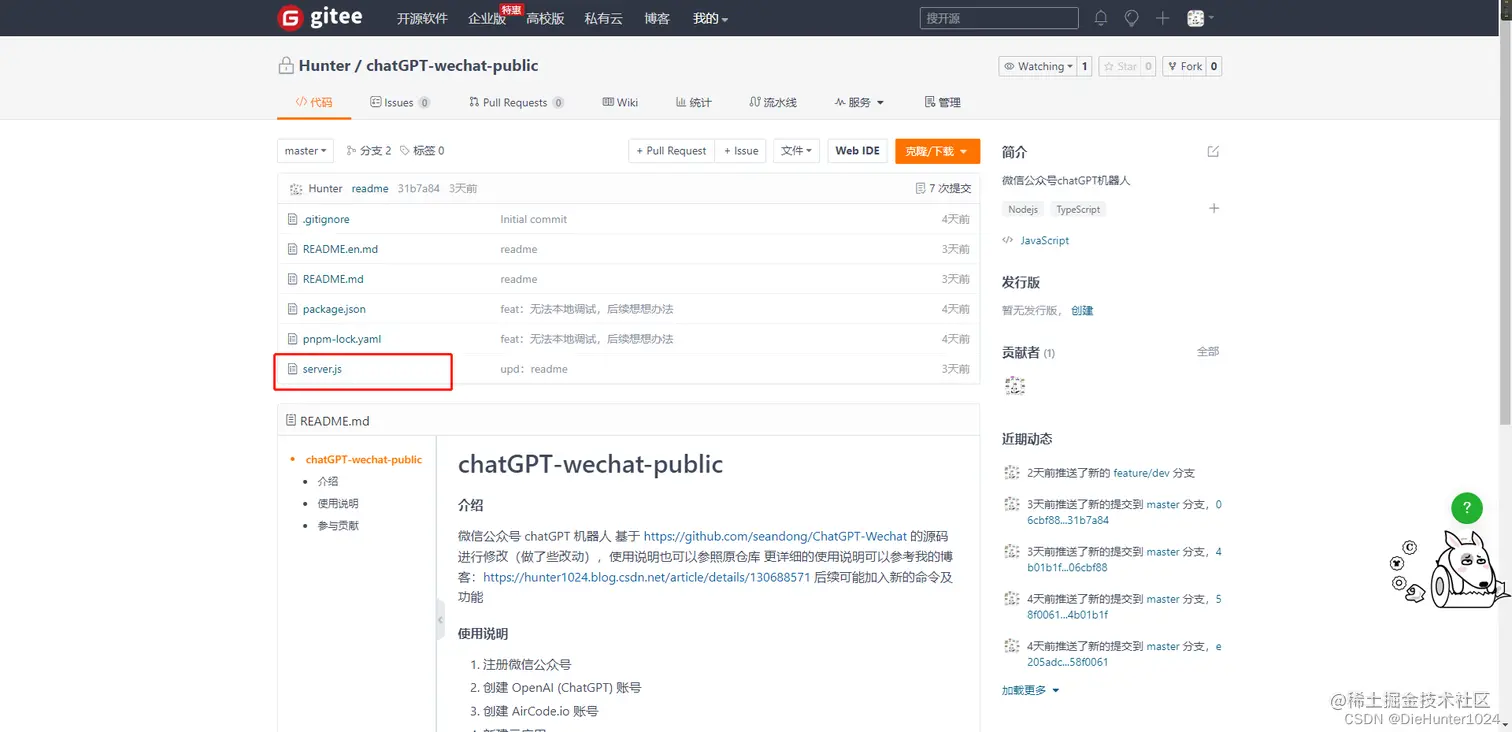The height and width of the screenshot is (732, 1512).
Task: Click 开源软件 in top navigation
Action: 422,18
